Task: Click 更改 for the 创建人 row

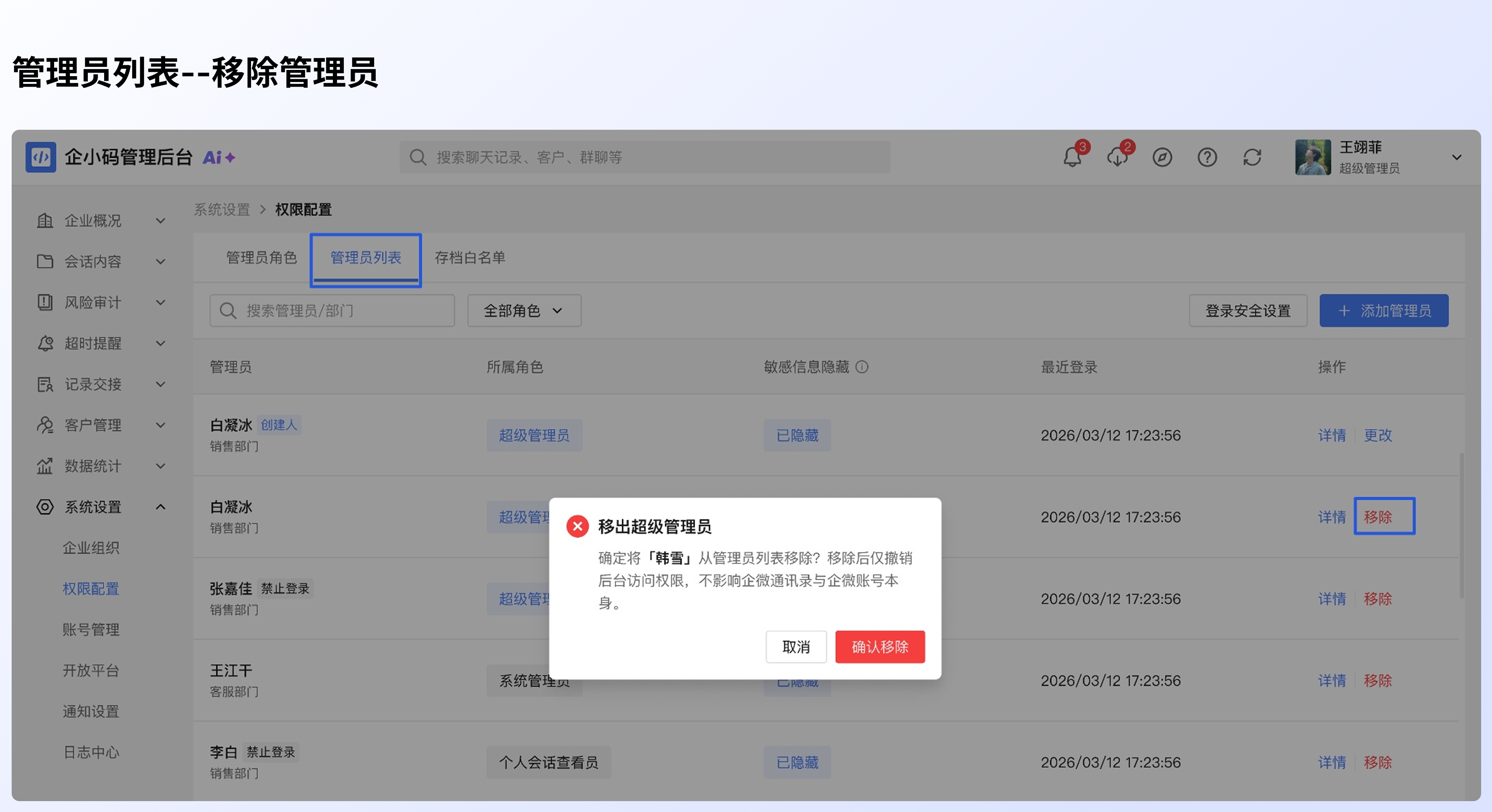Action: coord(1377,435)
